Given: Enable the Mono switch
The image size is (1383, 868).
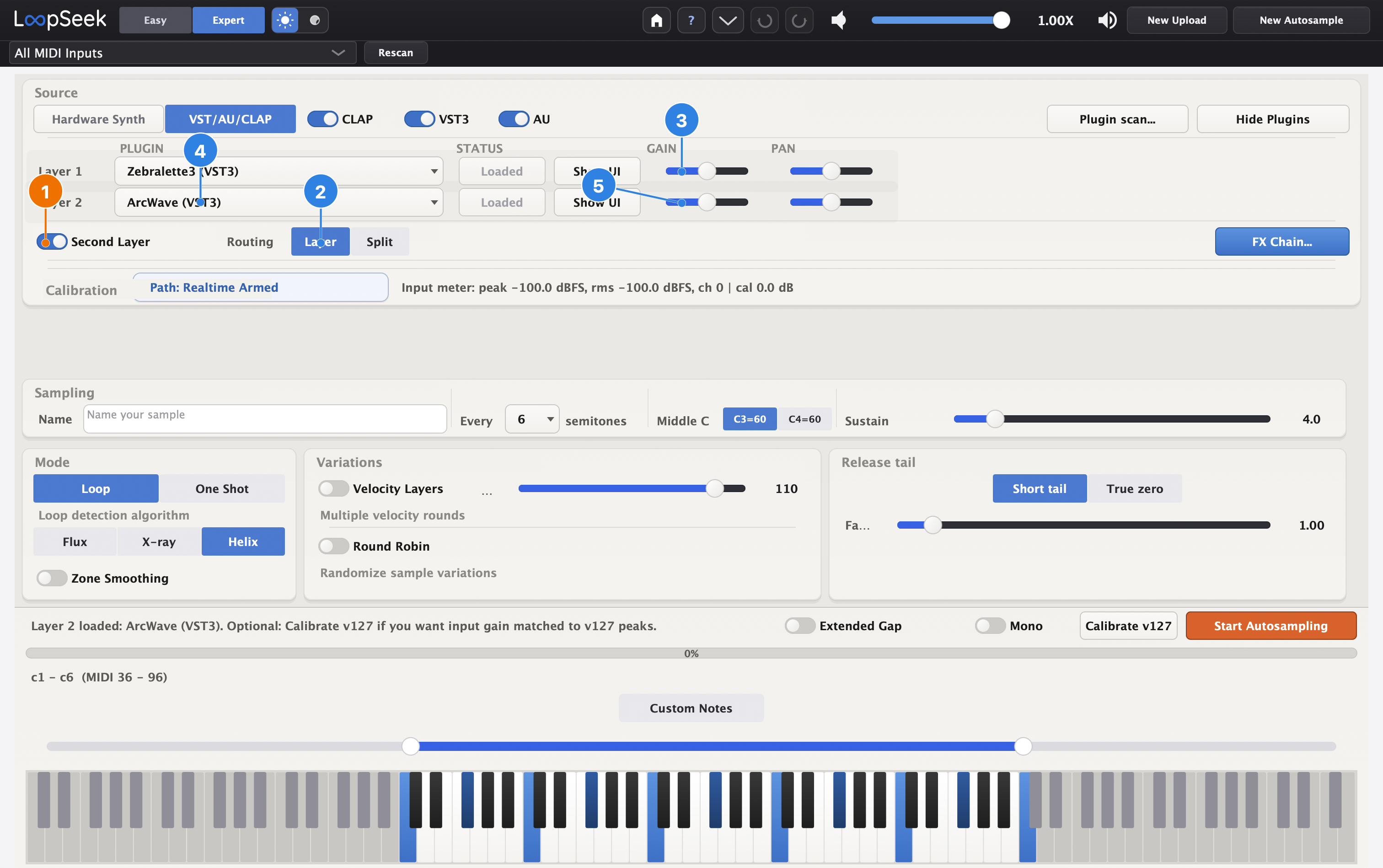Looking at the screenshot, I should (x=990, y=626).
